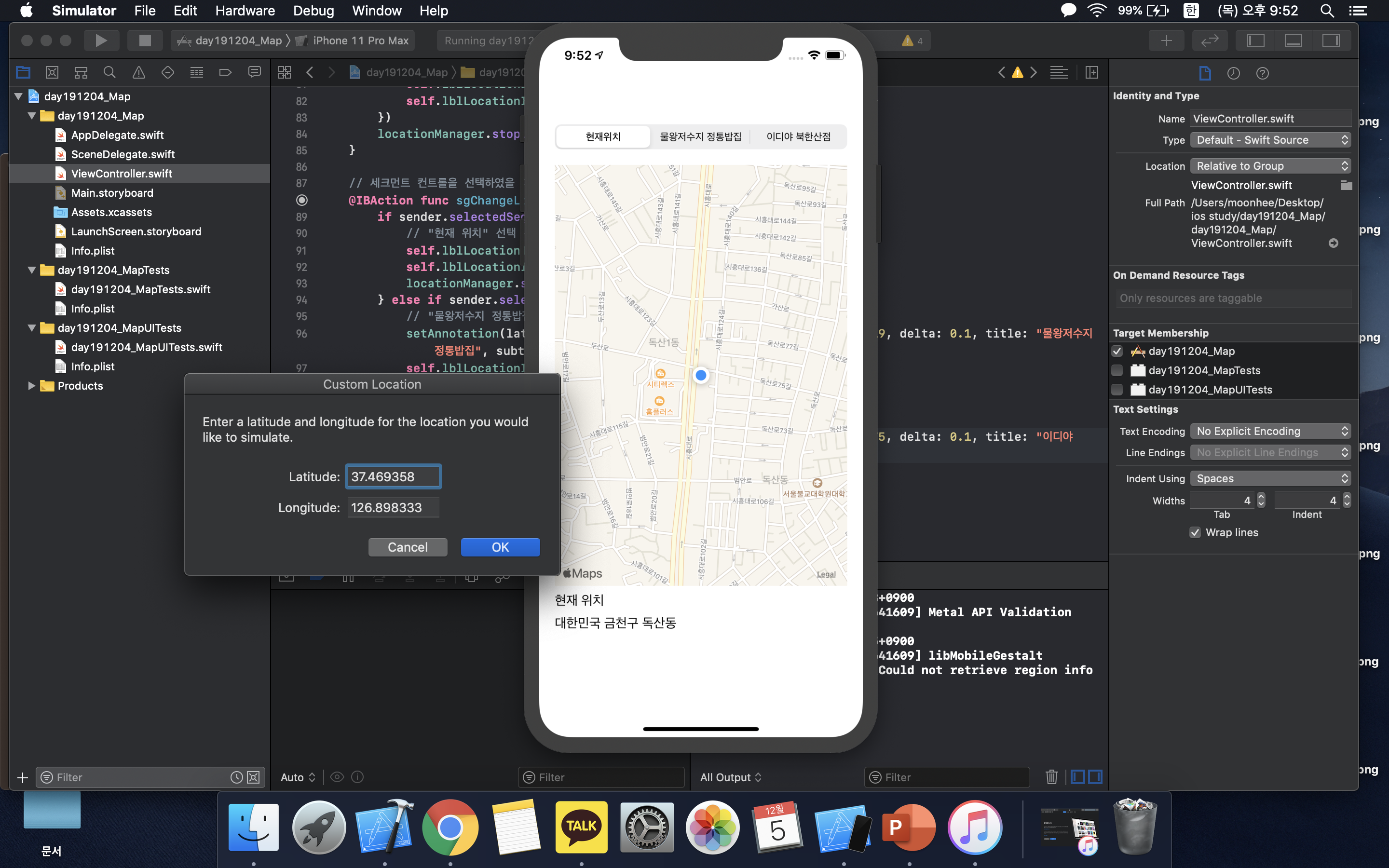Open the Text Encoding dropdown
The width and height of the screenshot is (1389, 868).
[x=1269, y=431]
